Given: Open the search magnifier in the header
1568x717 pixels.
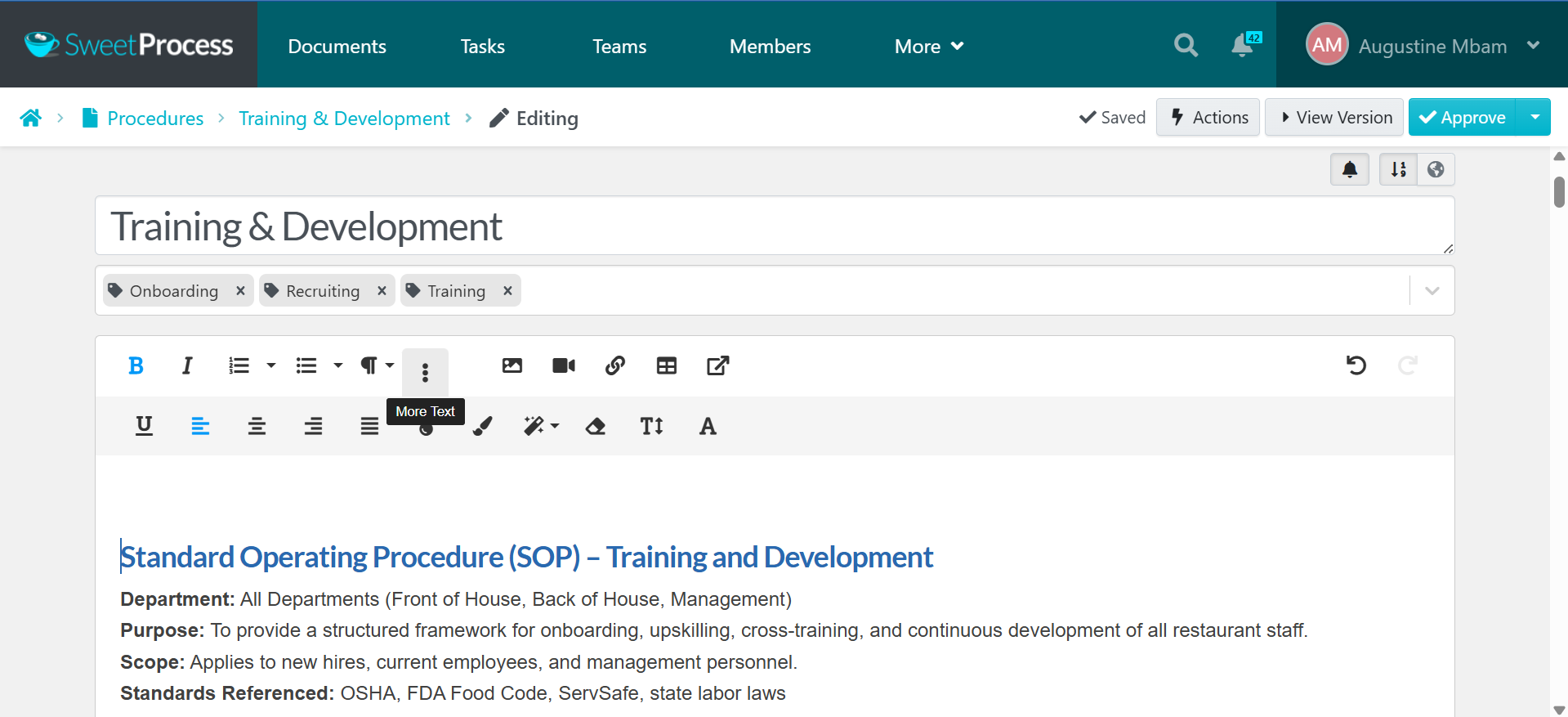Looking at the screenshot, I should [1186, 45].
